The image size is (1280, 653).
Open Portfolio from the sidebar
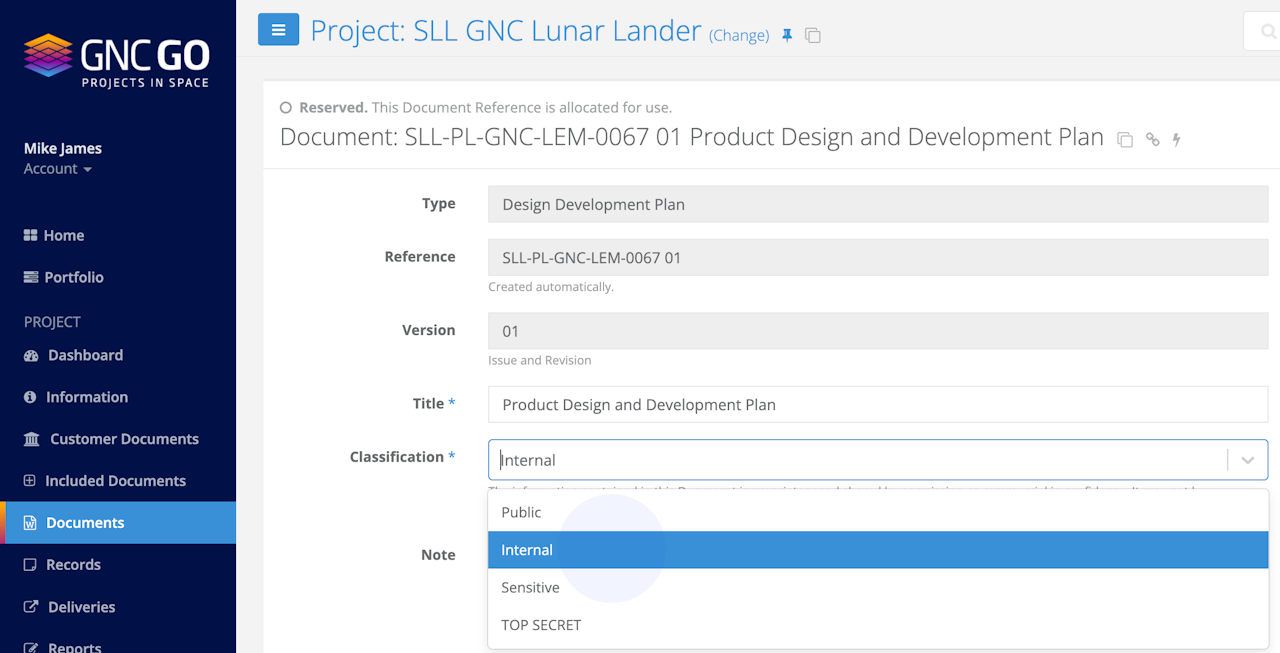click(73, 277)
